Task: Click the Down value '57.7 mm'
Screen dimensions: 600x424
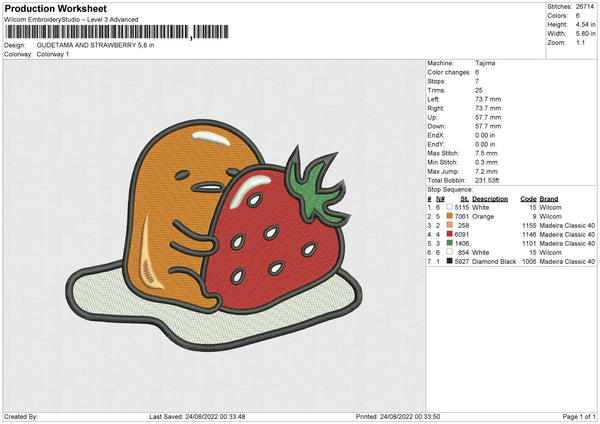Action: click(x=488, y=126)
